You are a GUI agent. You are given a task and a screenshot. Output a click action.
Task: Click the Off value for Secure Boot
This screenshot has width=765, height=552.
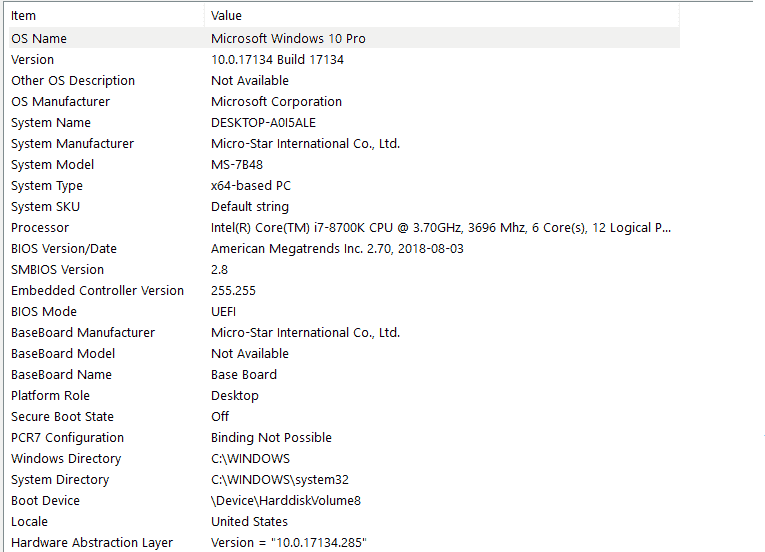[x=220, y=416]
